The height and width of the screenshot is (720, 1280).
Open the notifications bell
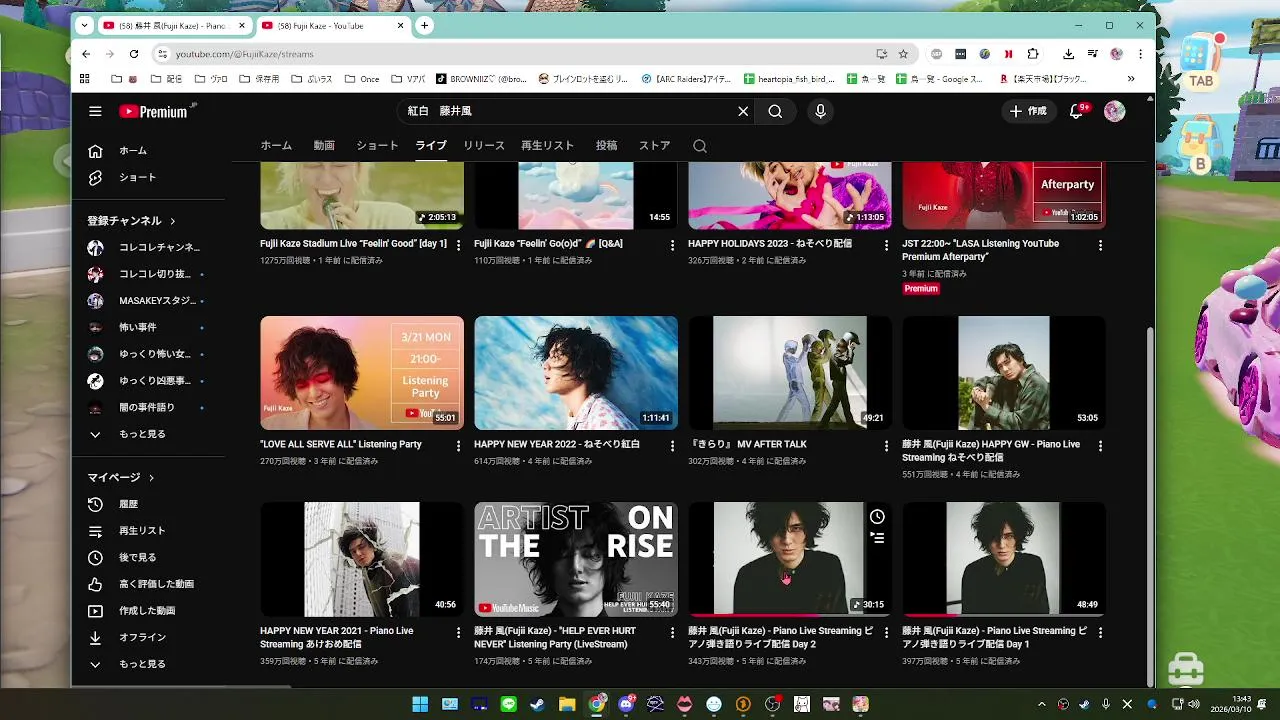tap(1076, 112)
